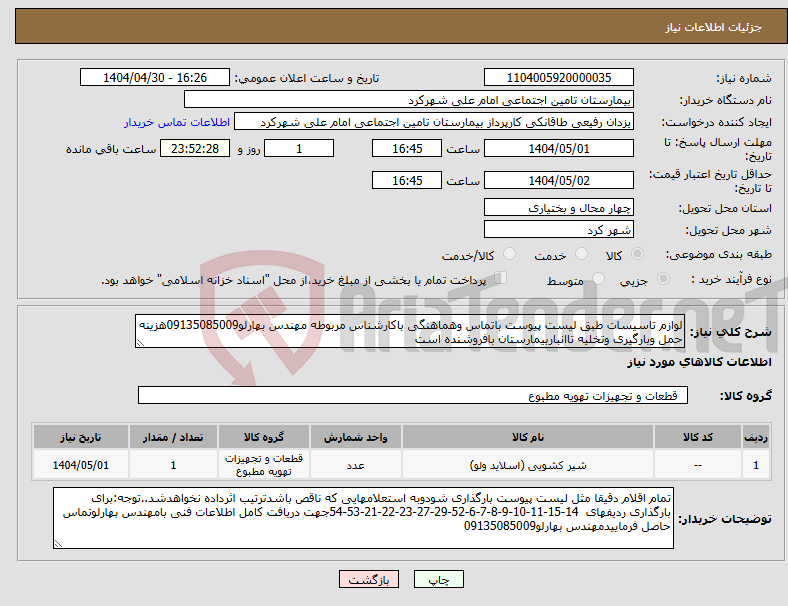
Task: Click the description area resize grip
Action: [140, 343]
